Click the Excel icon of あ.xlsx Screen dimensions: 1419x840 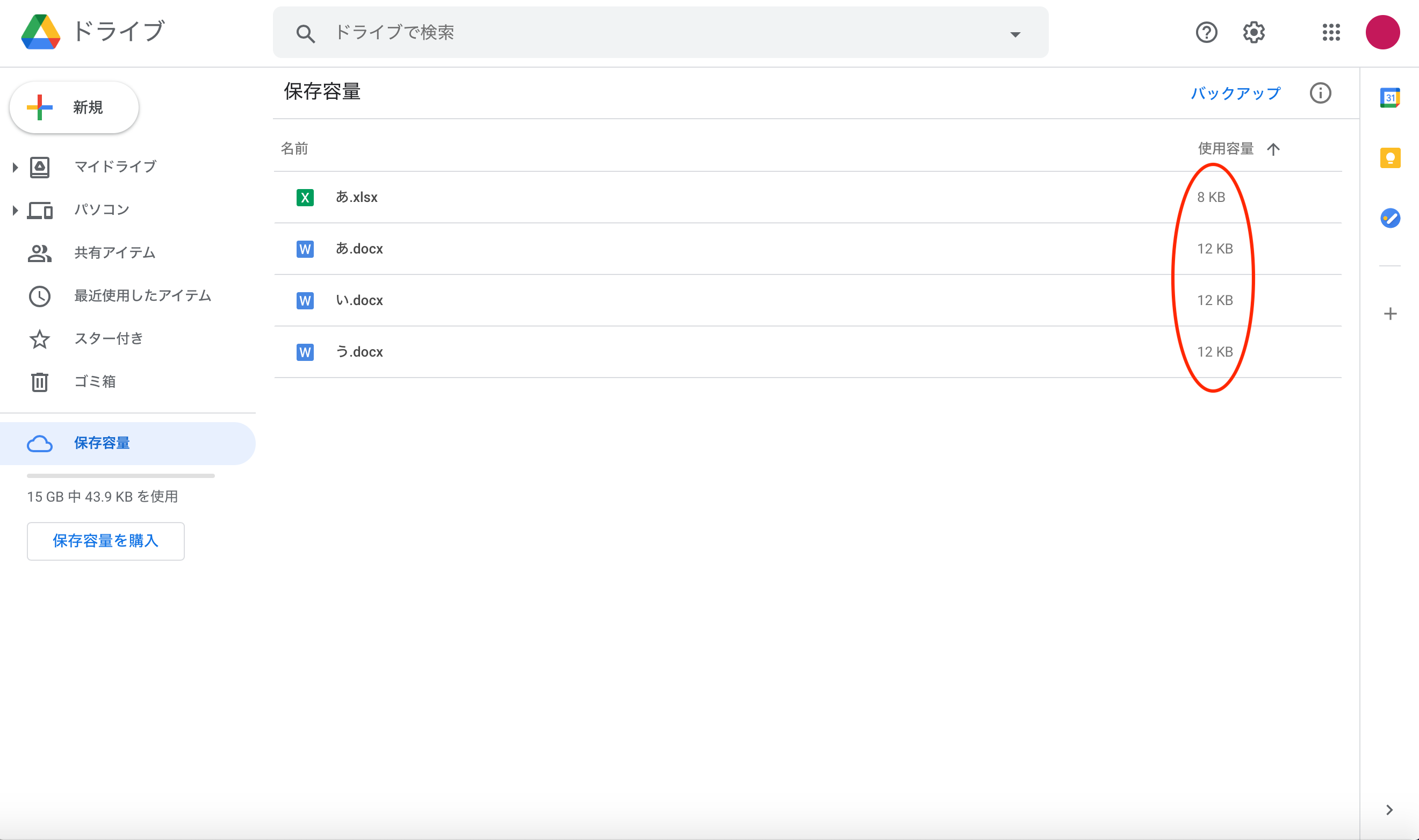tap(305, 198)
